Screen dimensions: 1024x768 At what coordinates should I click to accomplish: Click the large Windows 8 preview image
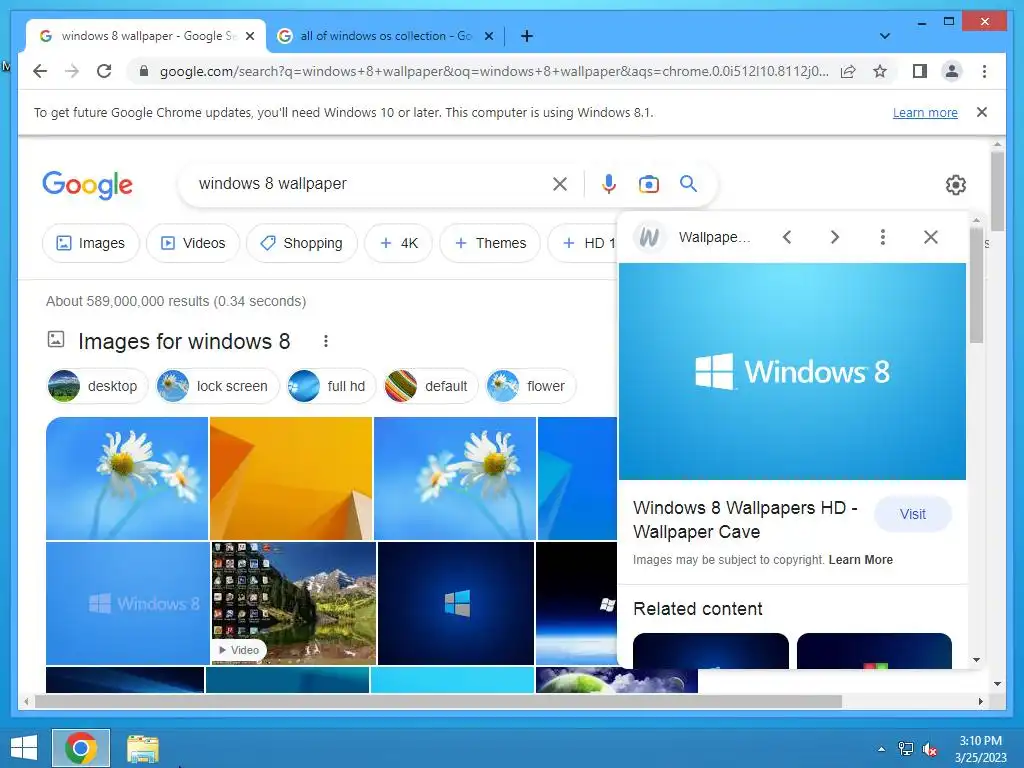coord(792,371)
